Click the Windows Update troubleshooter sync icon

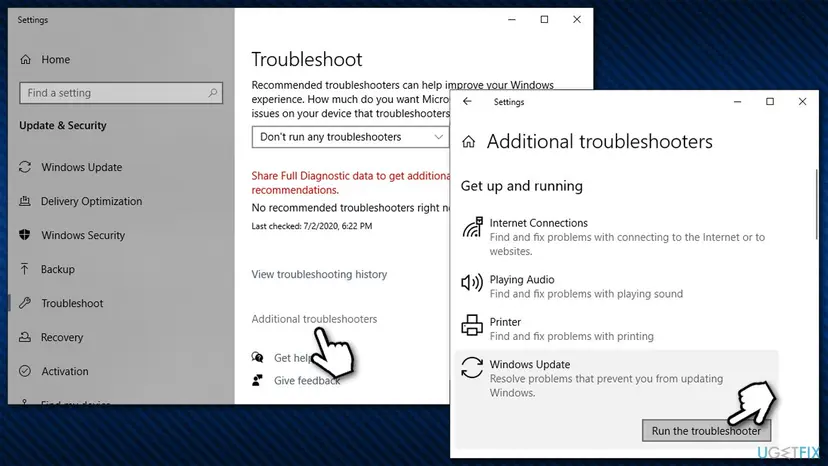[x=472, y=368]
